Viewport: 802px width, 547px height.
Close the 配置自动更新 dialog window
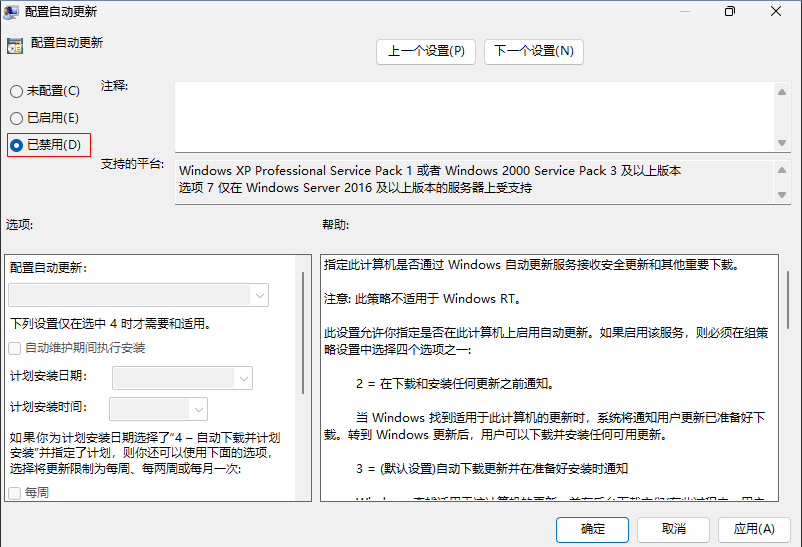pos(776,12)
